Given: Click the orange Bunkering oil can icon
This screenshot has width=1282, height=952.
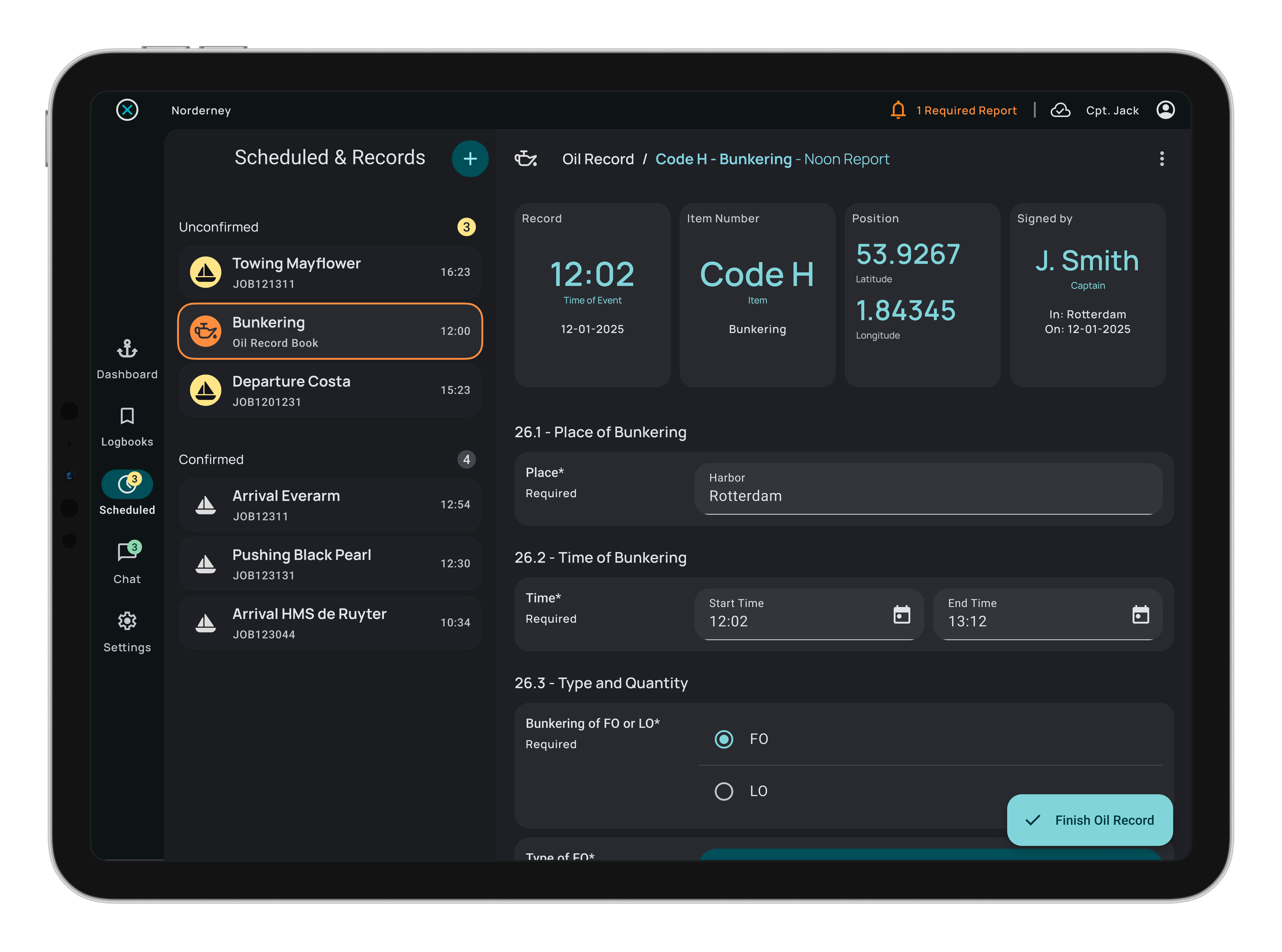Looking at the screenshot, I should (205, 331).
